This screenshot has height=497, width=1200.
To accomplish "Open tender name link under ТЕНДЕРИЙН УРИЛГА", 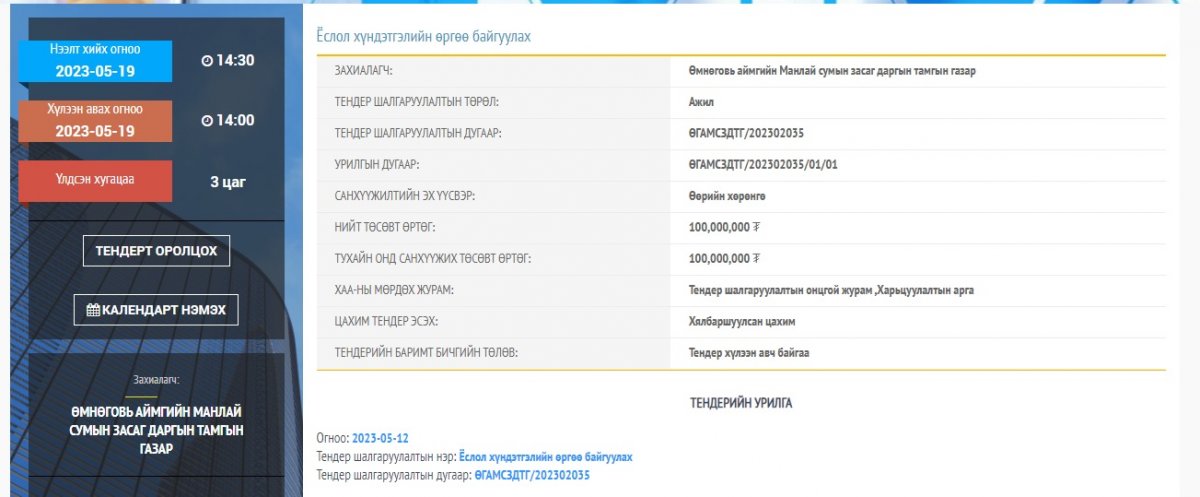I will [x=545, y=456].
